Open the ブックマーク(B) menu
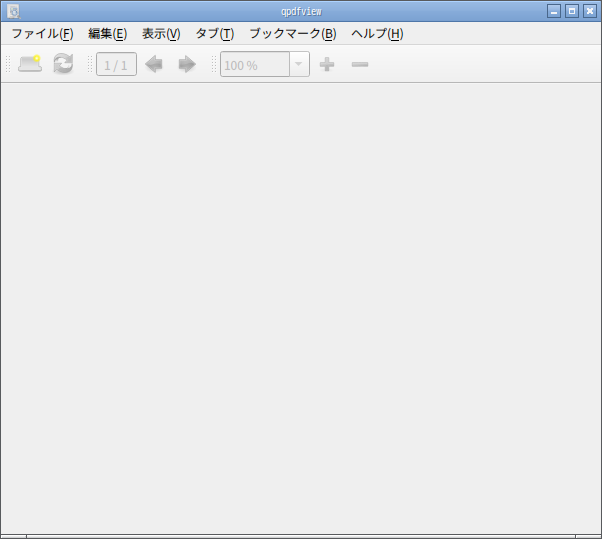This screenshot has height=539, width=602. tap(293, 34)
